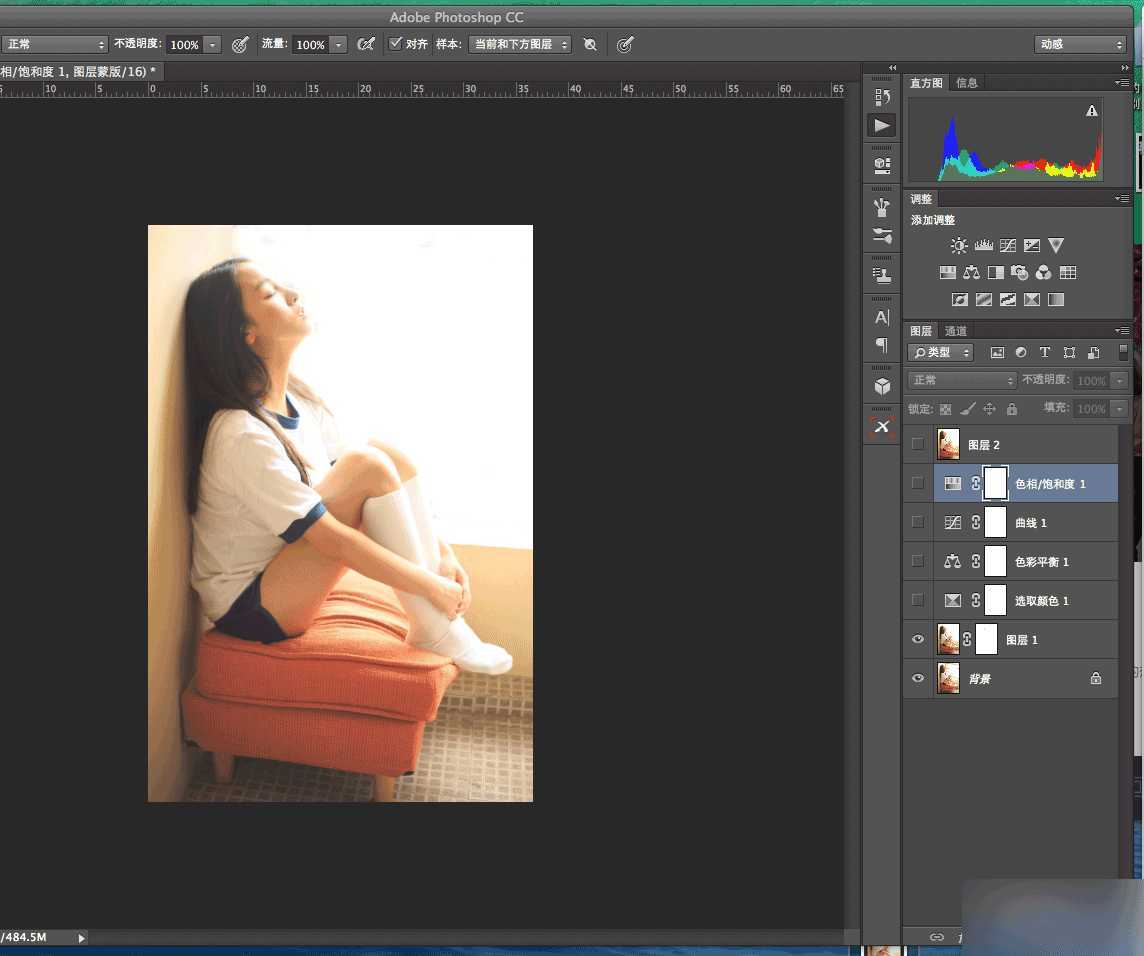This screenshot has height=956, width=1144.
Task: Open the Brush Presets panel icon
Action: 882,236
